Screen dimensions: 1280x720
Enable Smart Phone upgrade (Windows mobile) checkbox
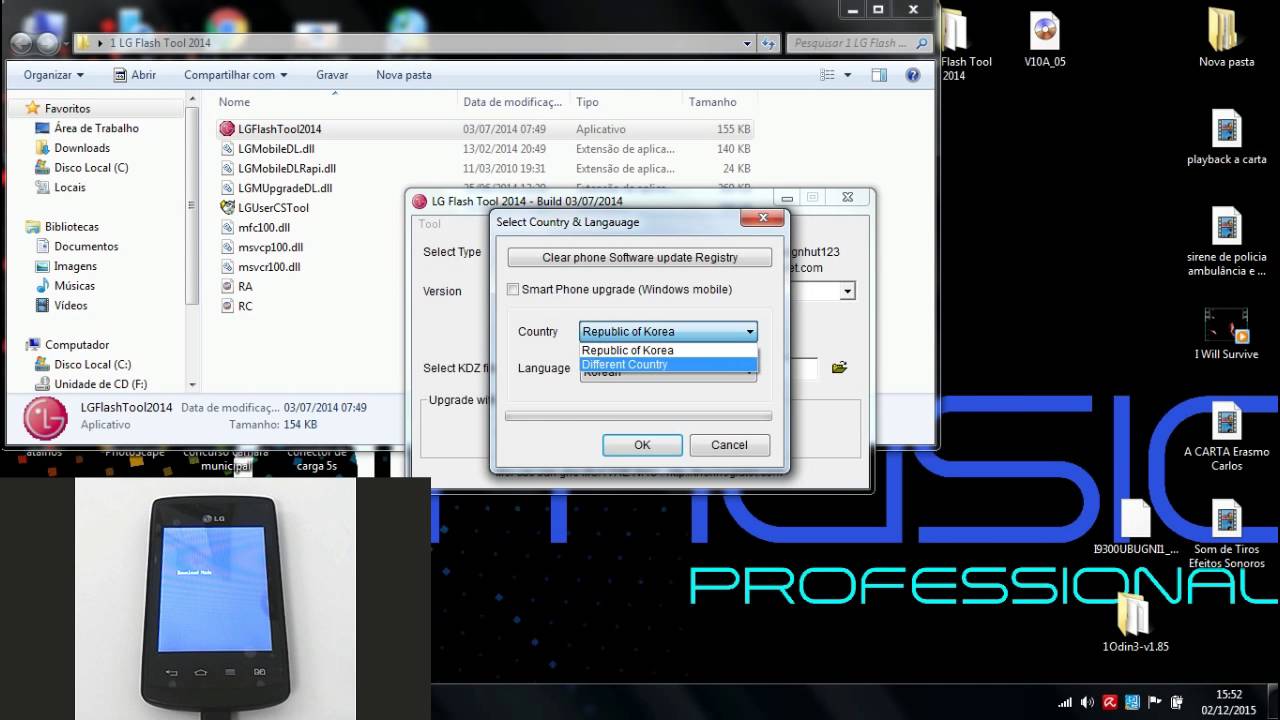point(514,290)
